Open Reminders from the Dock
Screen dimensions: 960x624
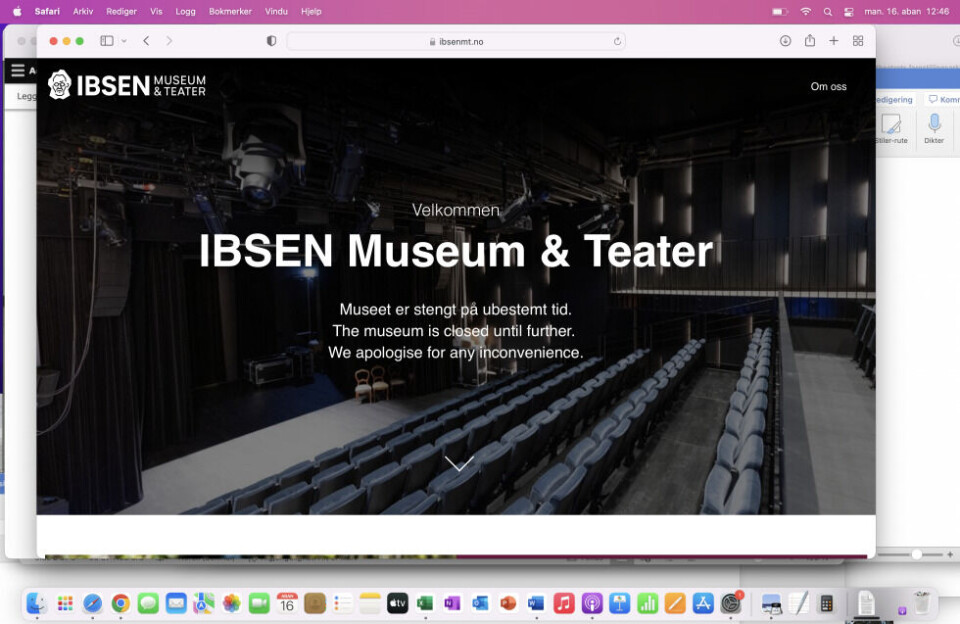343,603
